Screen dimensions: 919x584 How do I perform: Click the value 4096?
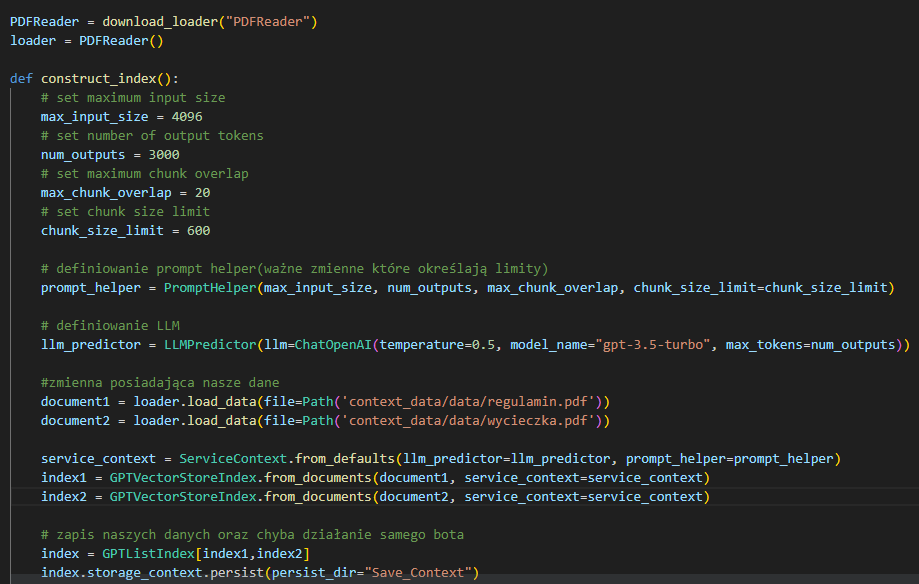coord(187,117)
